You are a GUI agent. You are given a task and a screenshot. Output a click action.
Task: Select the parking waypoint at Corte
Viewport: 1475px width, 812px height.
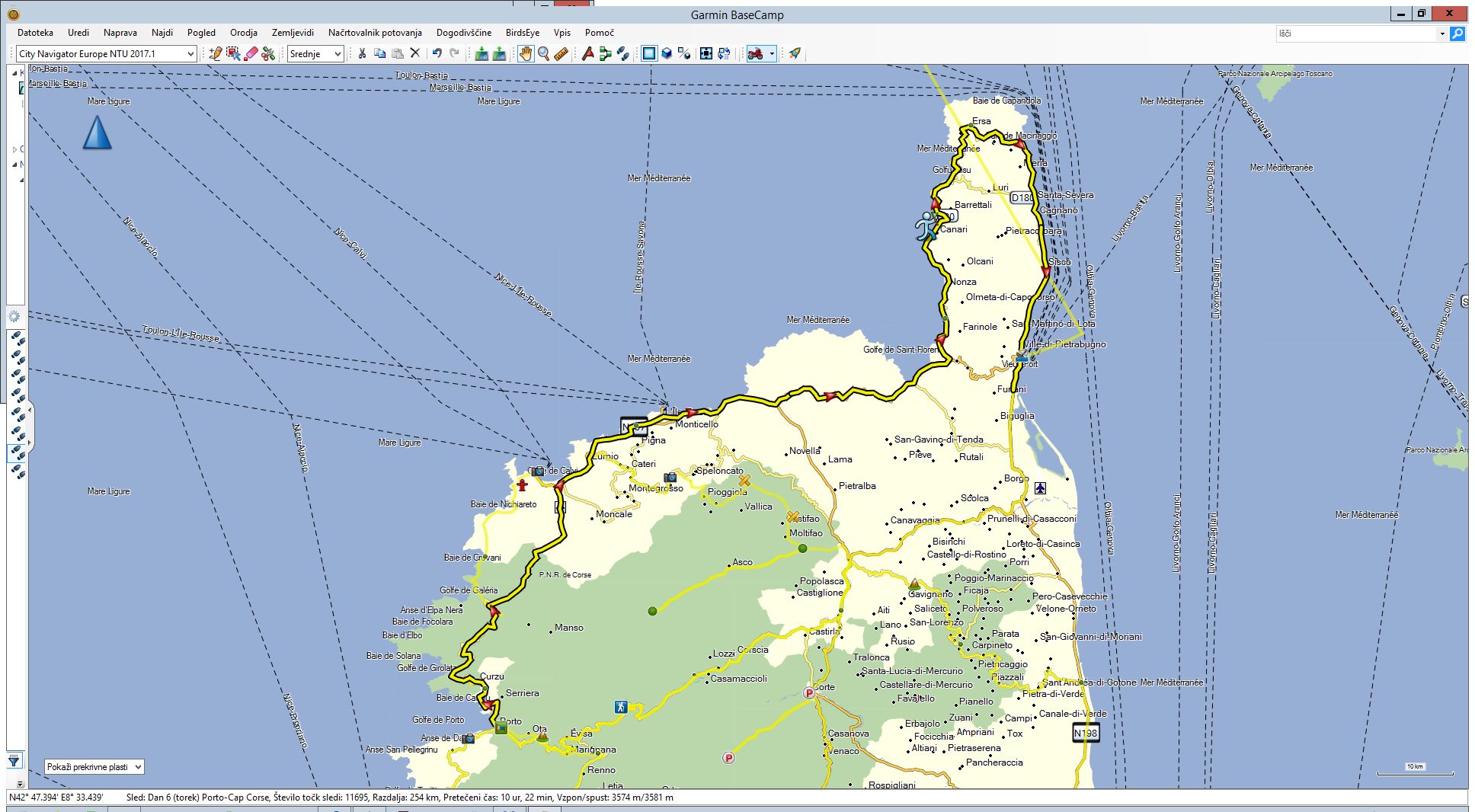click(809, 693)
